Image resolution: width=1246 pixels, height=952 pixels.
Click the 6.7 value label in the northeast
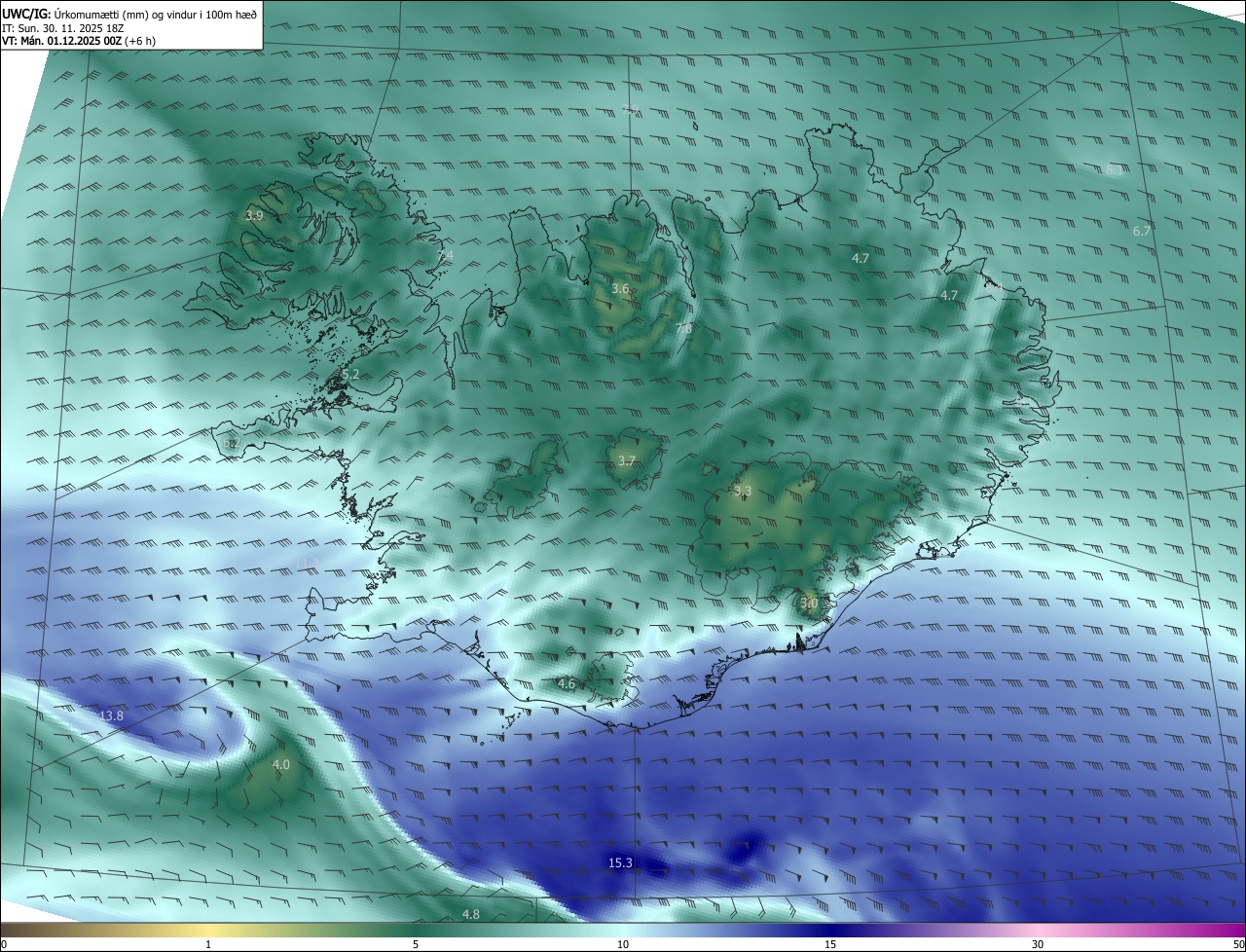1142,232
